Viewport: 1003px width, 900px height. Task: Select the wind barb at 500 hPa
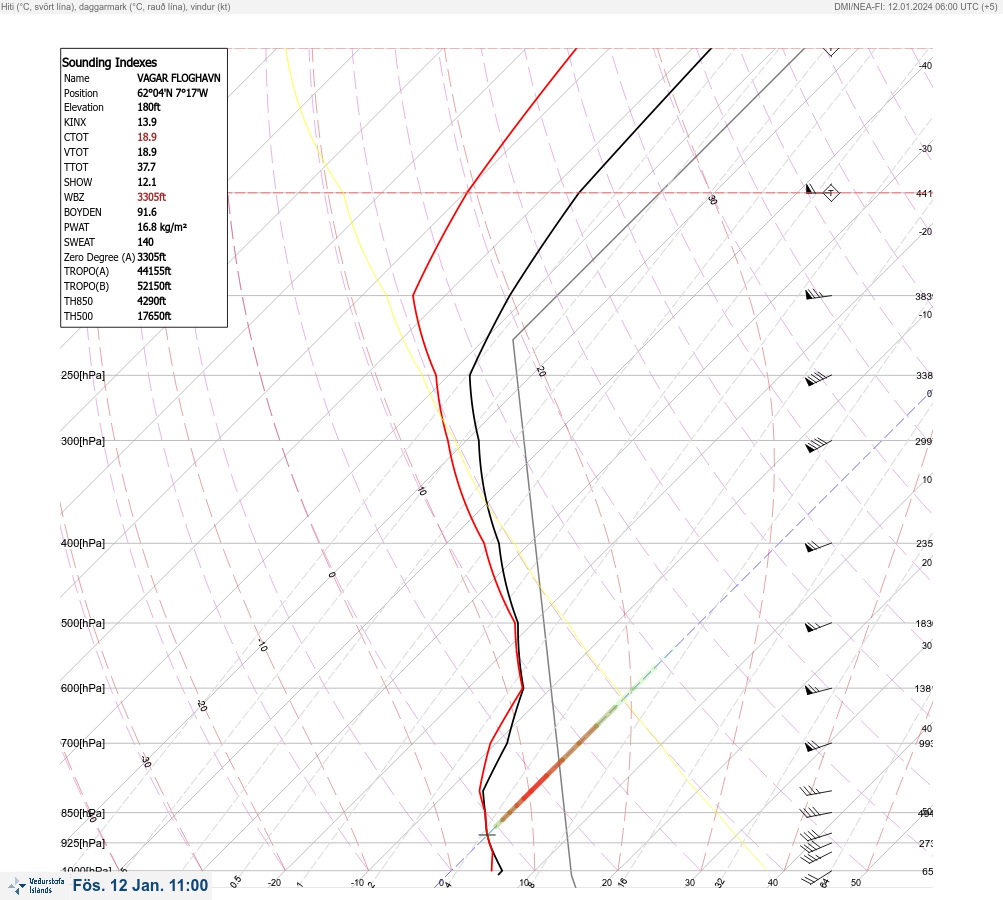818,626
